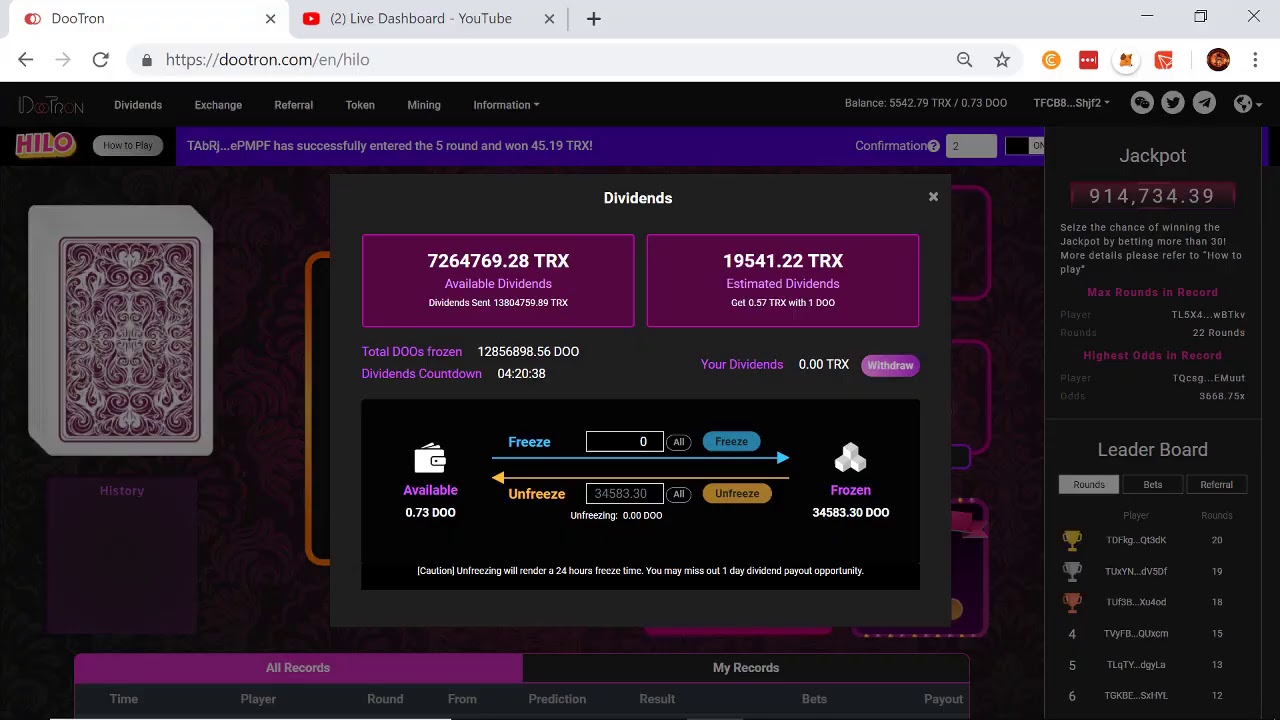The height and width of the screenshot is (720, 1280).
Task: Open the All Records tab
Action: point(298,668)
